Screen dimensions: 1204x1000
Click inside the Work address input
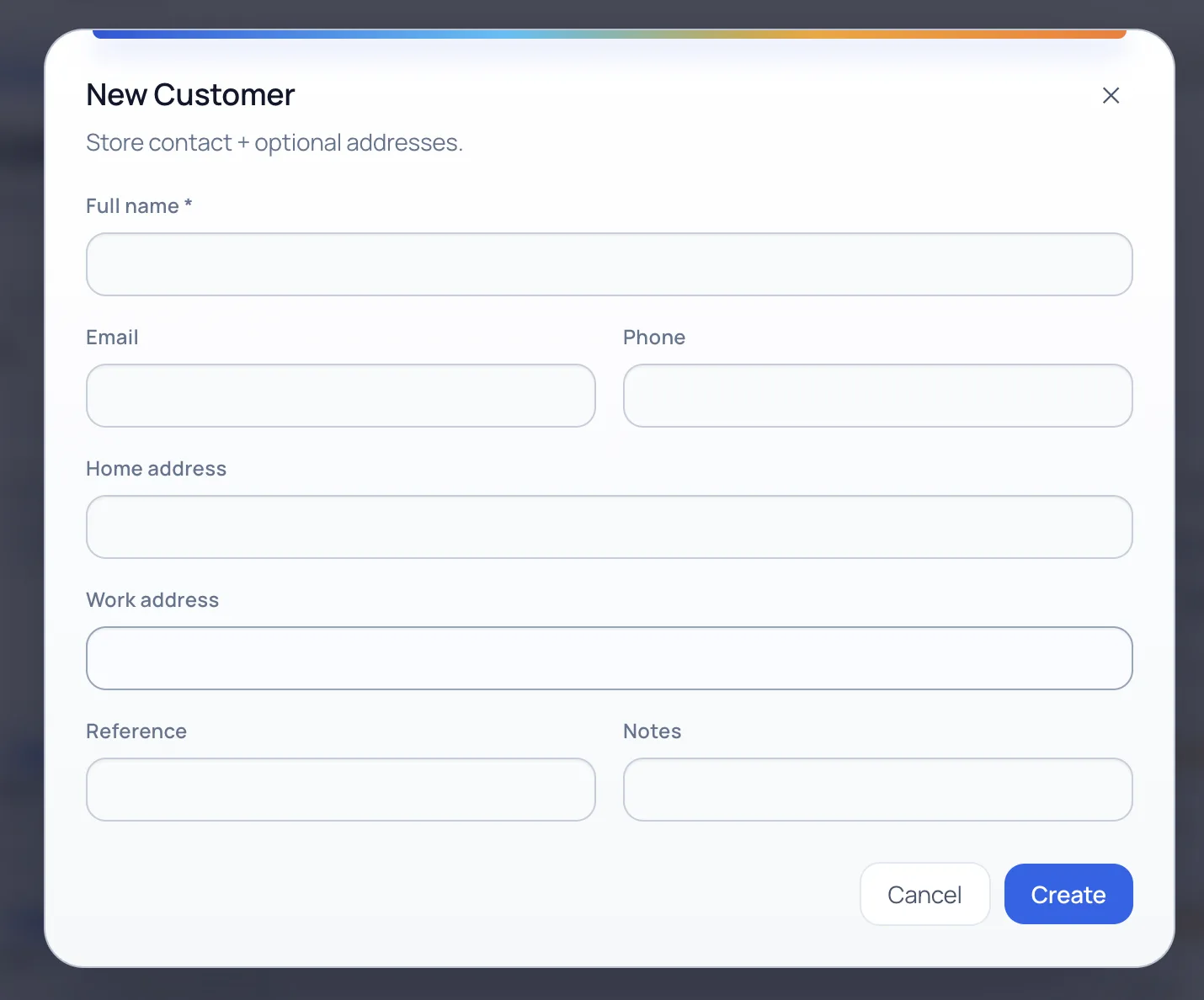609,658
